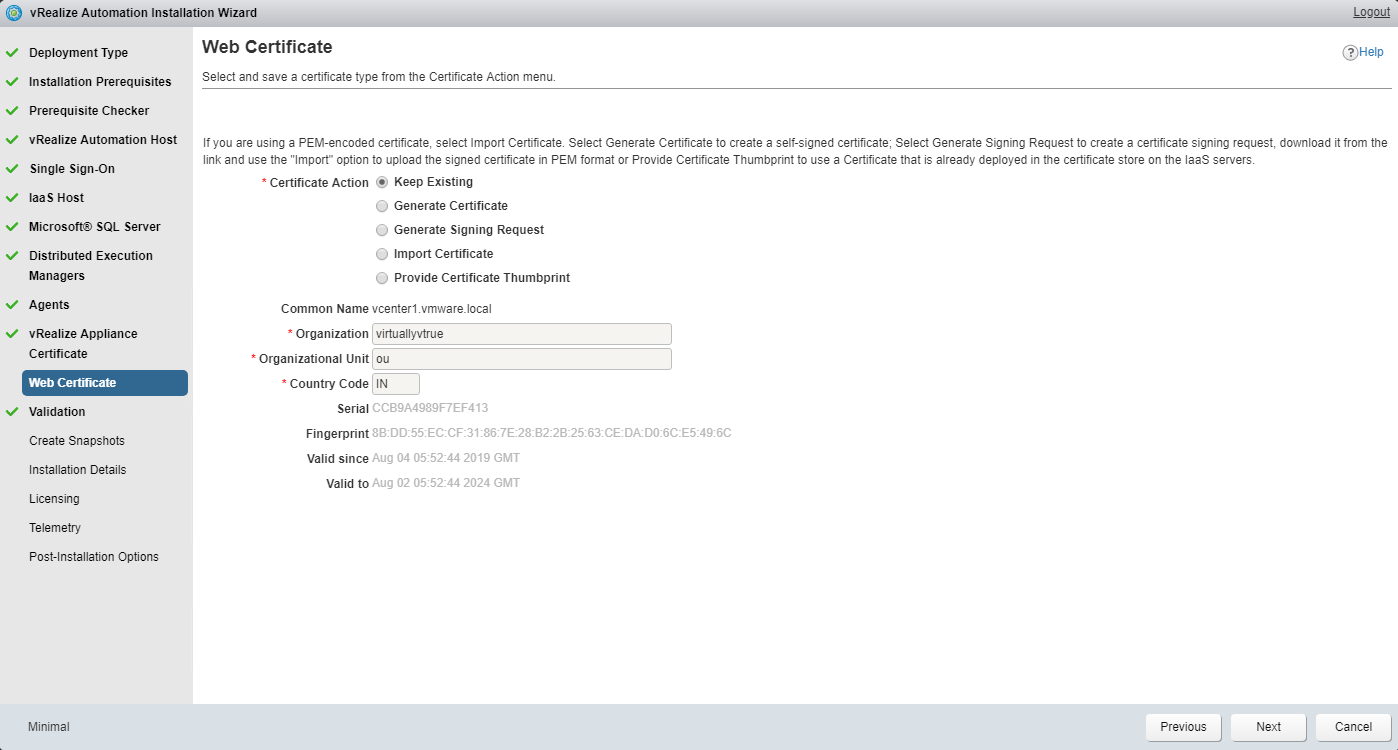Select Generate Signing Request radio button
Viewport: 1398px width, 750px height.
381,230
